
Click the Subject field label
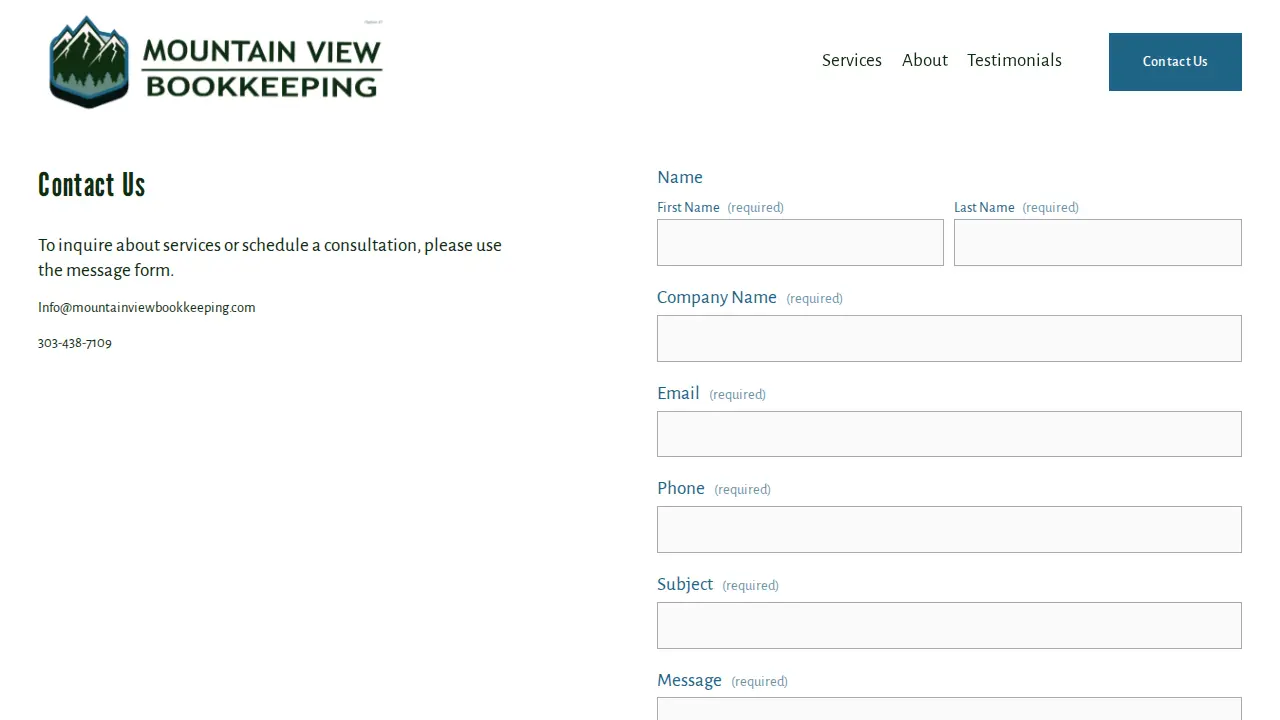point(685,585)
